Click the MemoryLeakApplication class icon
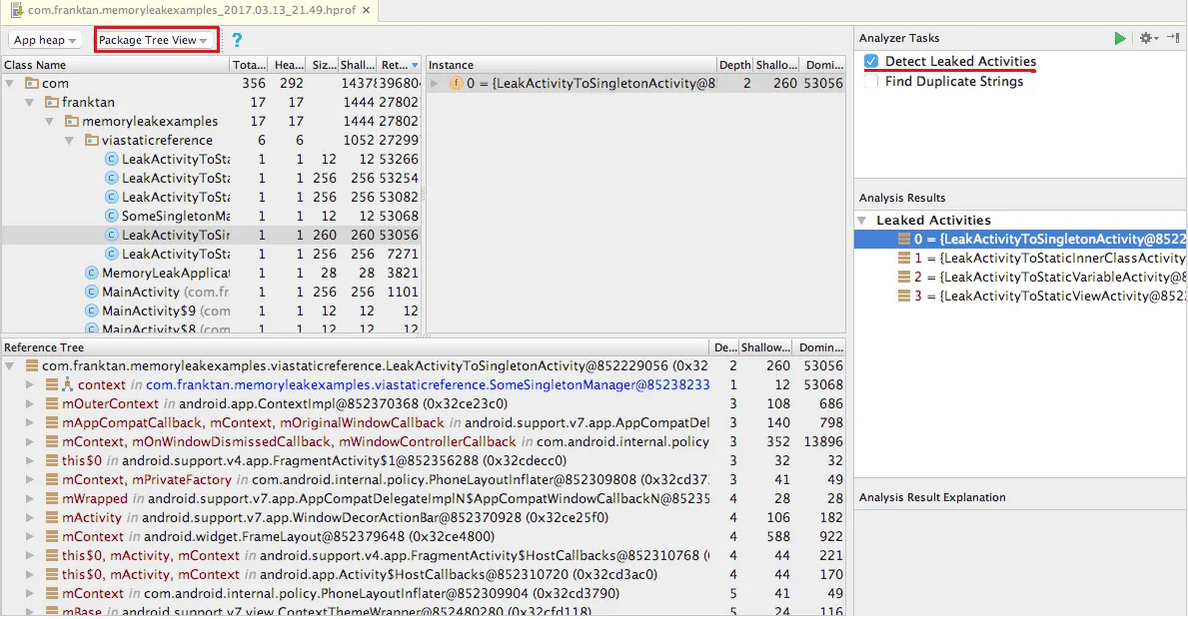This screenshot has width=1188, height=619. click(x=92, y=273)
